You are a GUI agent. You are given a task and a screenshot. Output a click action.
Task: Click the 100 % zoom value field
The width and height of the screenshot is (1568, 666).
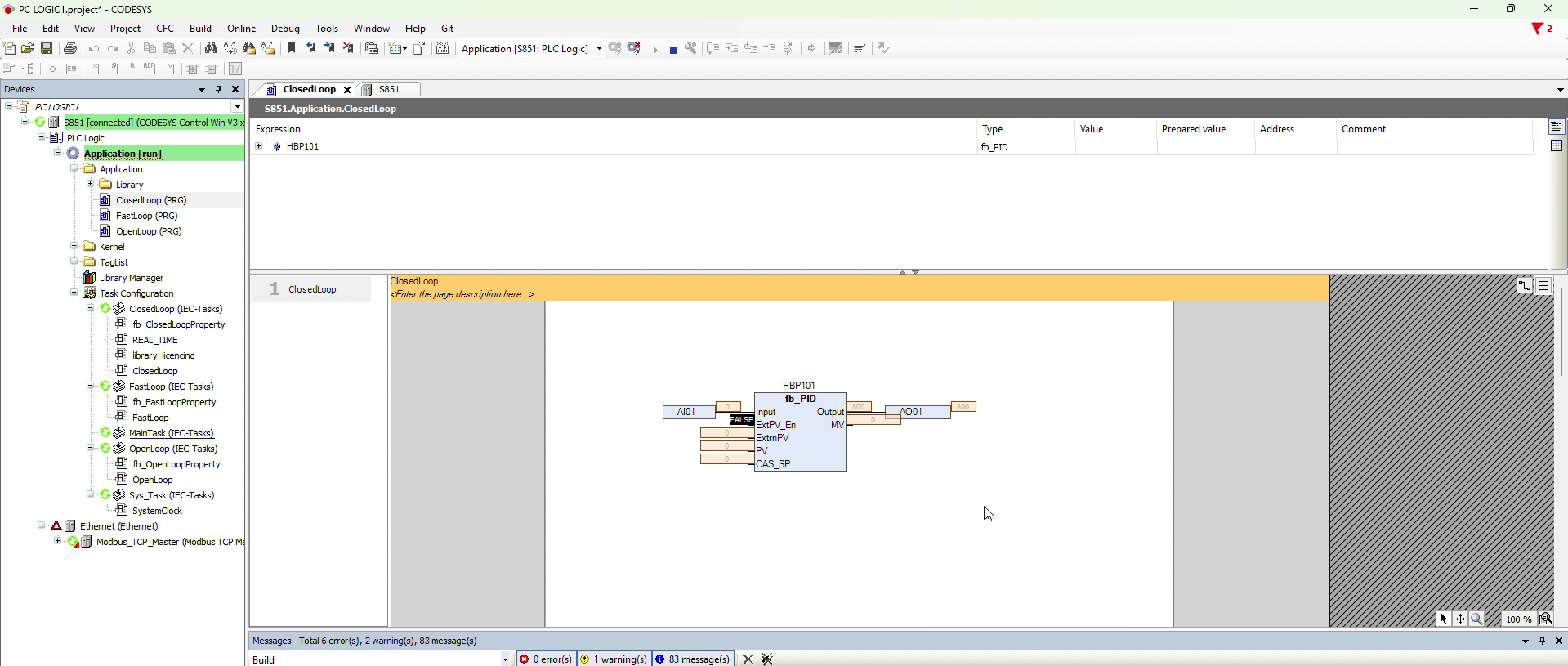(x=1518, y=619)
